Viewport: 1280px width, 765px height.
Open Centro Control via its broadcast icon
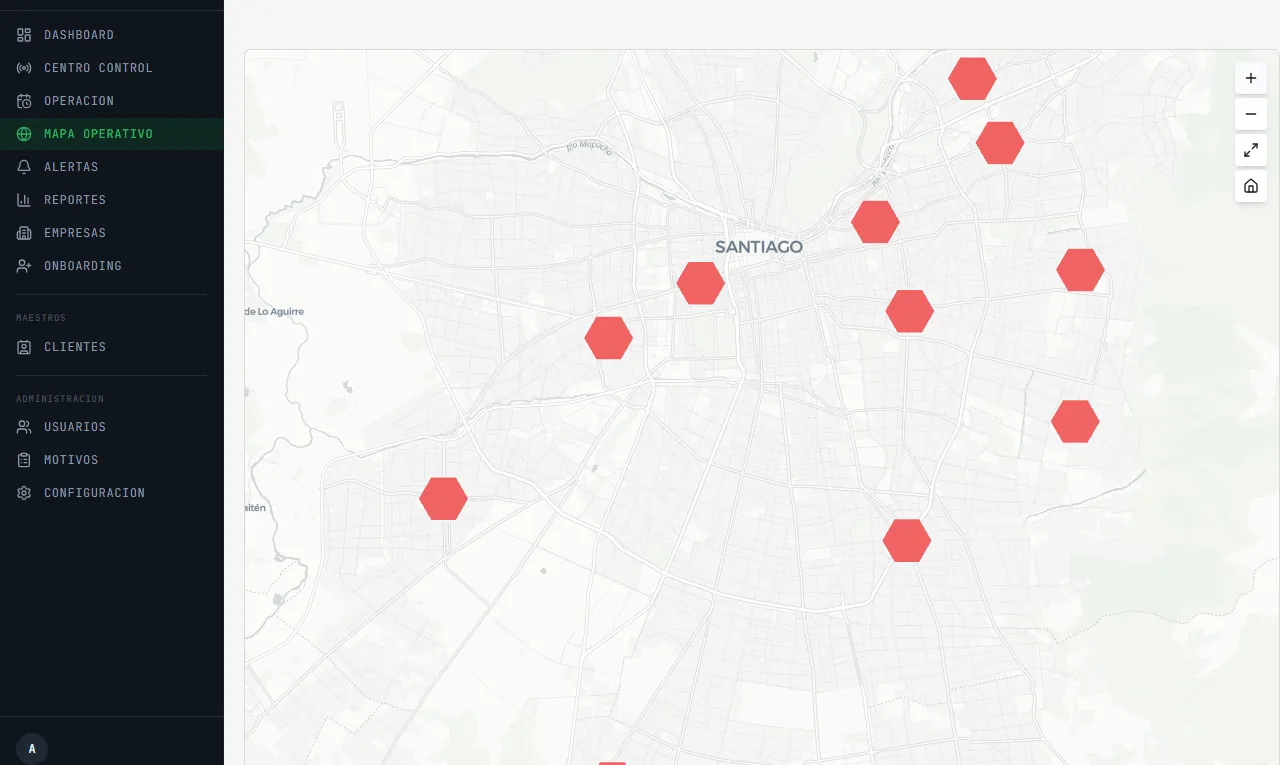coord(24,68)
